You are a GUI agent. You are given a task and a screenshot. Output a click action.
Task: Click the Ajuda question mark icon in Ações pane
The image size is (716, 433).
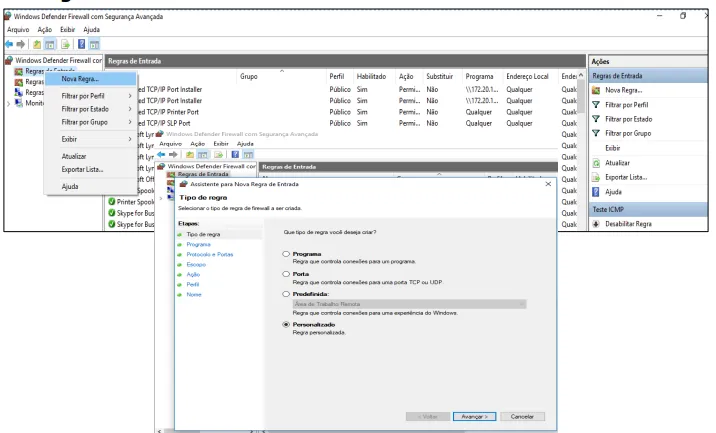pyautogui.click(x=595, y=192)
